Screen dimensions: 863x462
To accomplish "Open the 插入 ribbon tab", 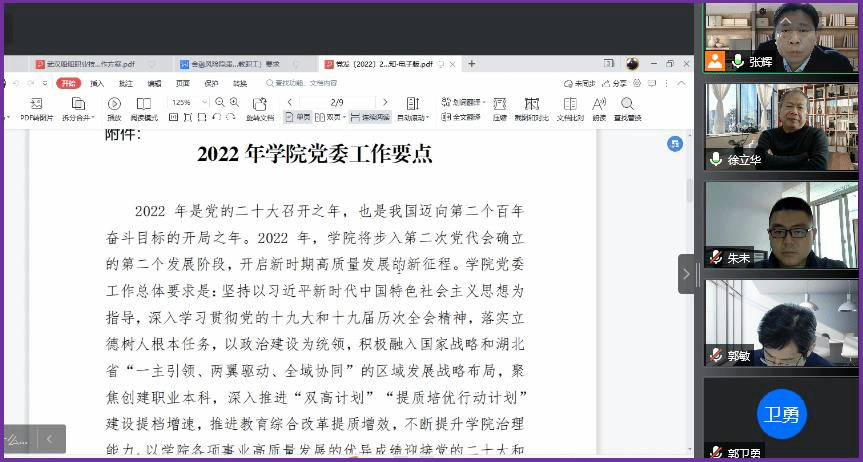I will pyautogui.click(x=97, y=84).
